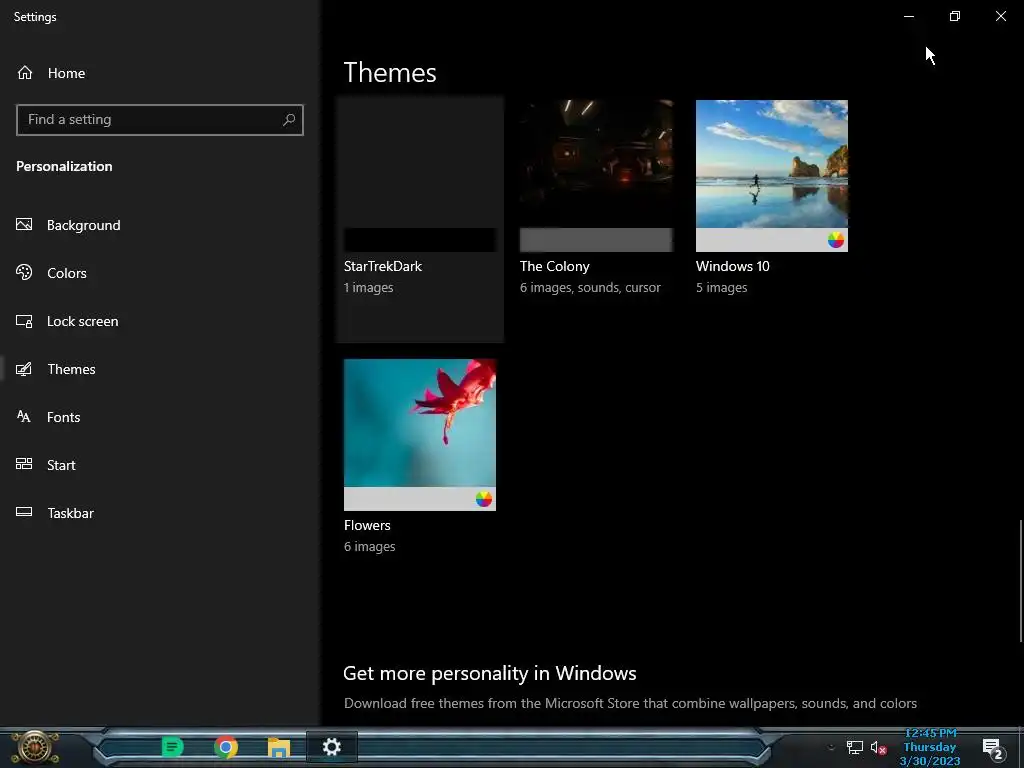Close the Settings window
This screenshot has height=768, width=1024.
pyautogui.click(x=1000, y=16)
